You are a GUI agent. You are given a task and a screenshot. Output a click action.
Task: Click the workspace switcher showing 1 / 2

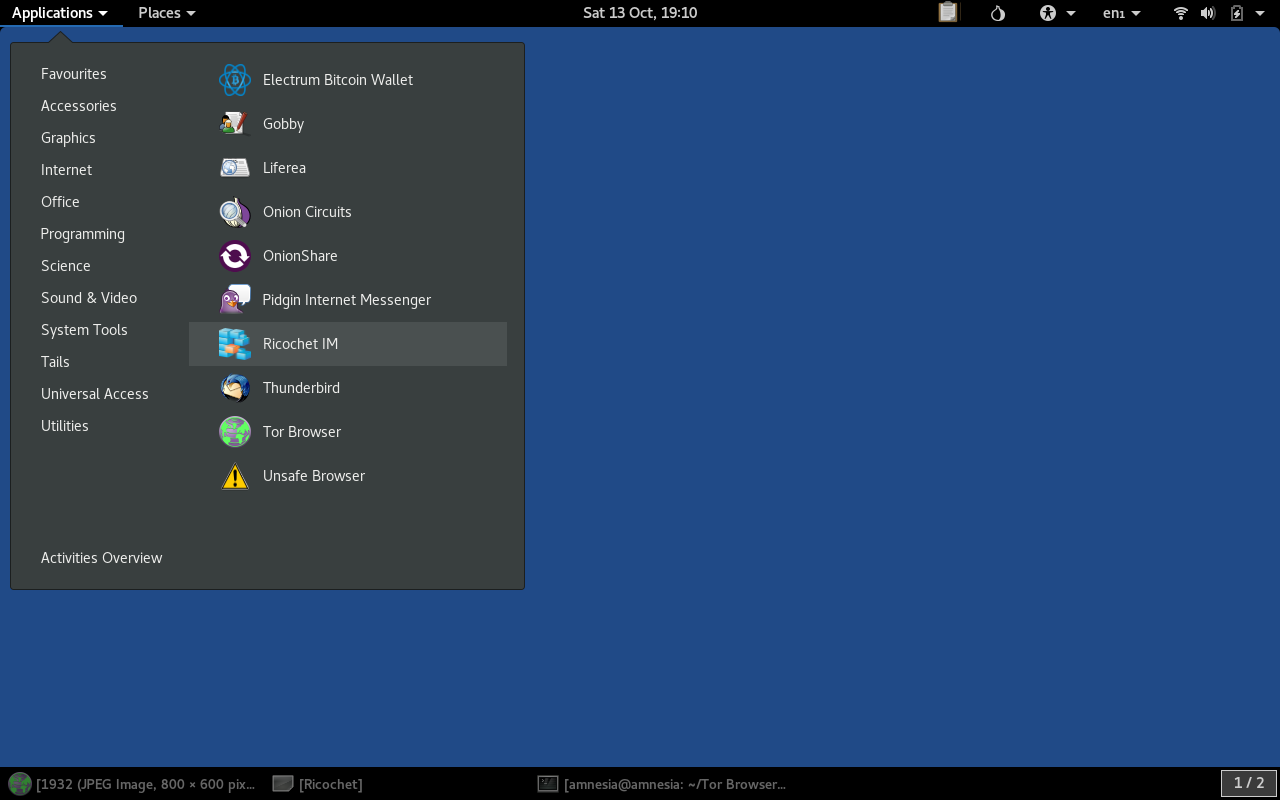tap(1248, 783)
